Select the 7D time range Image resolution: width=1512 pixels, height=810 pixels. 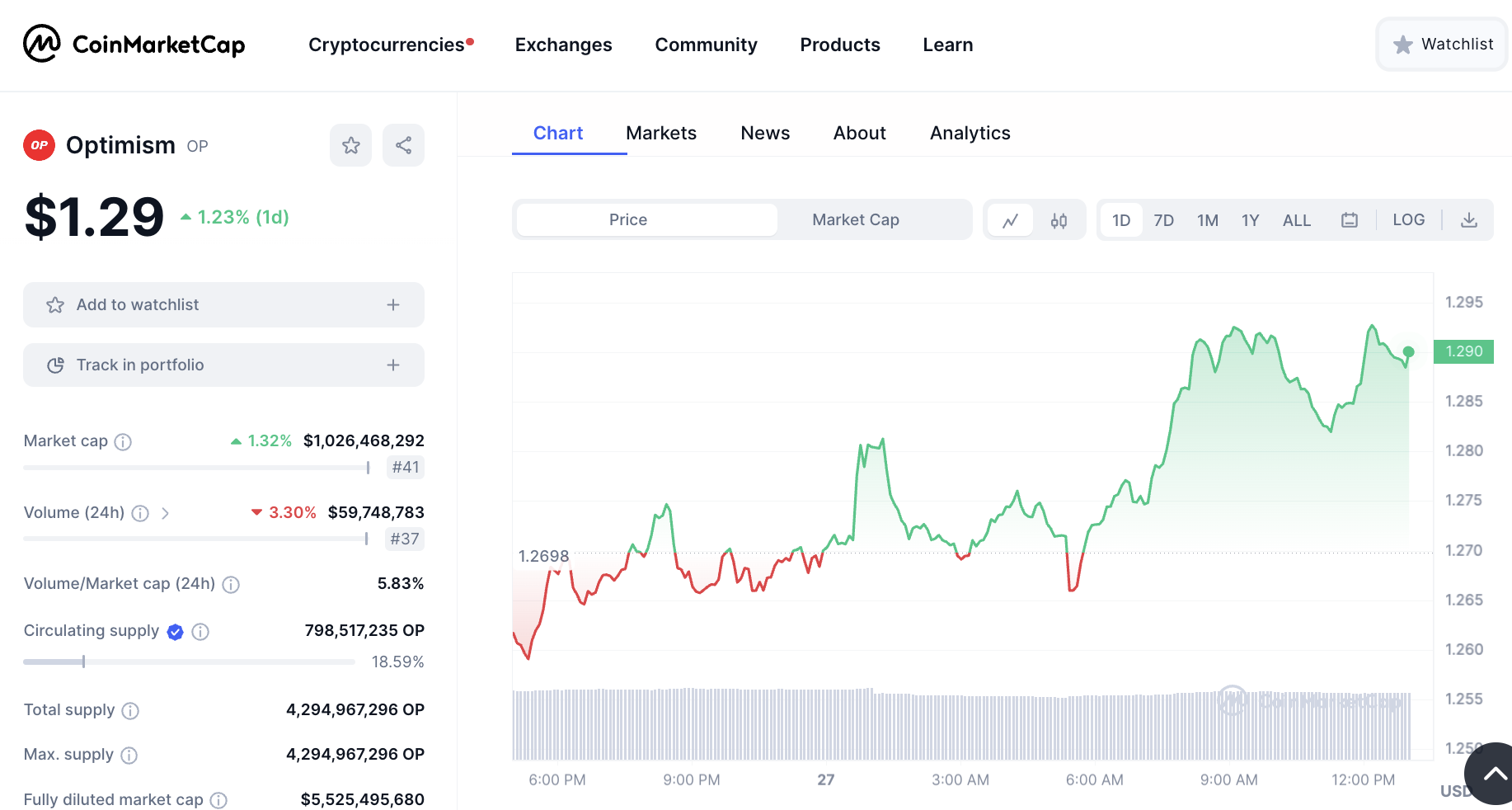1163,220
